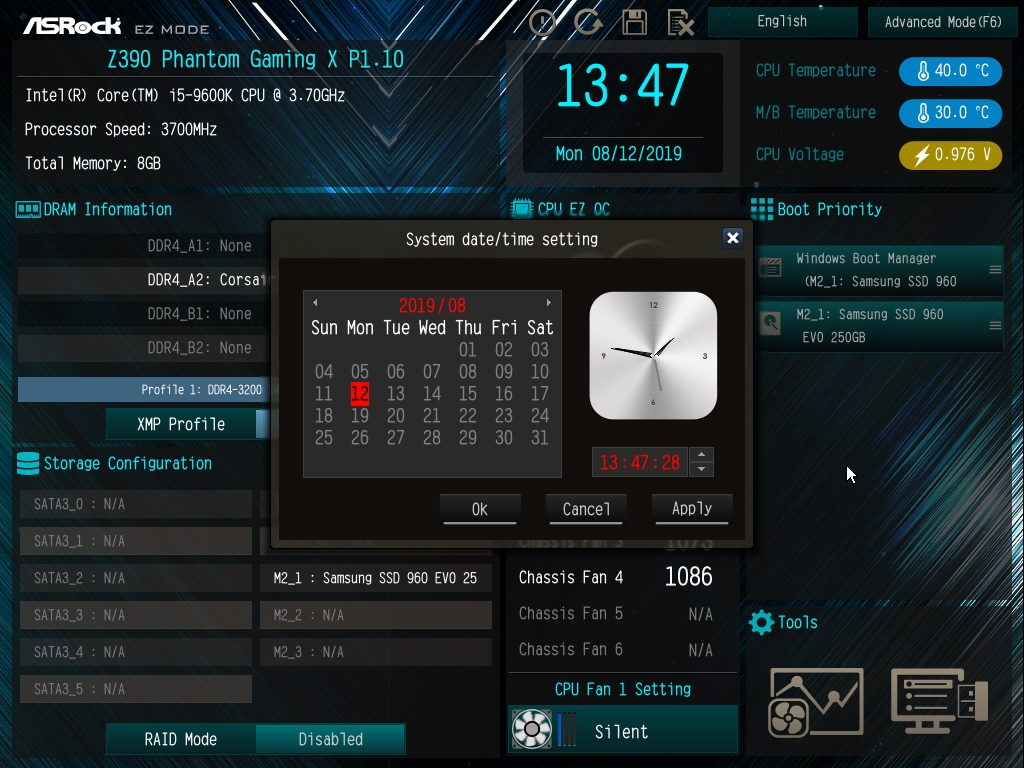
Task: Click the DDR4_B2: None slot
Action: pyautogui.click(x=144, y=348)
